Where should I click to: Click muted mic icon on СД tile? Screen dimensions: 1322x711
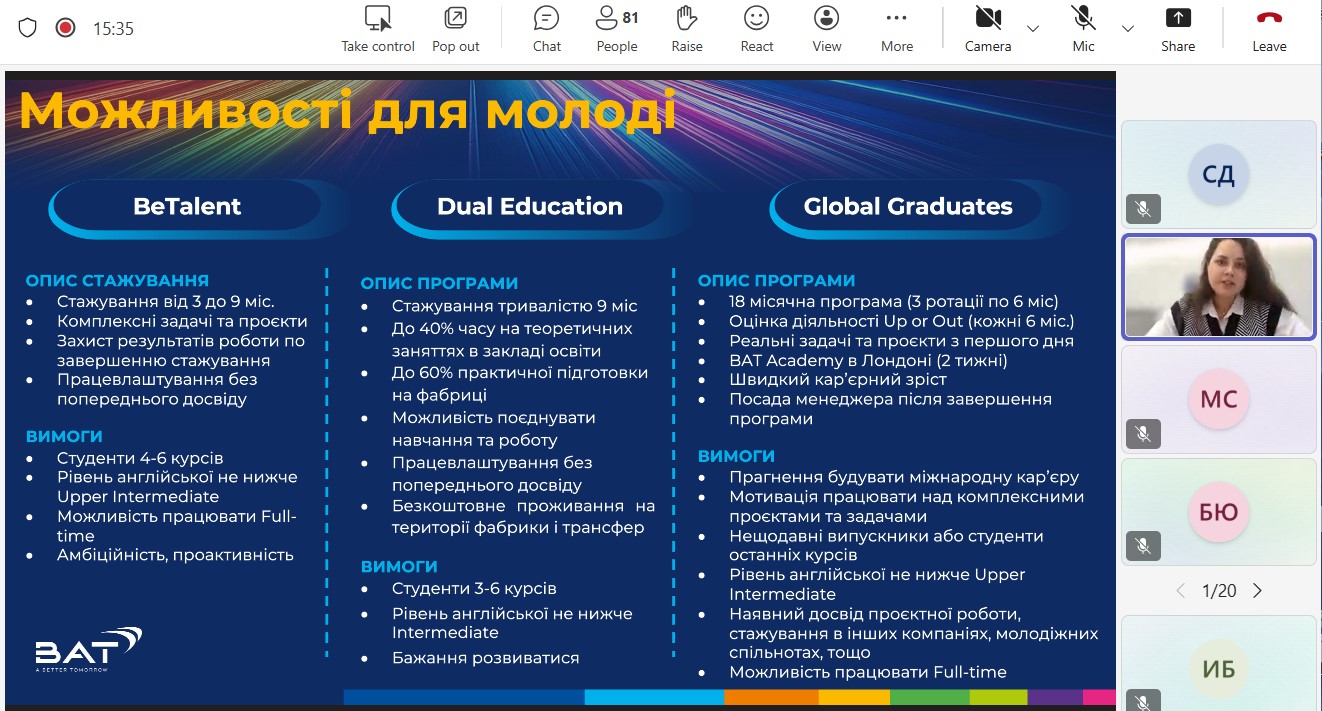point(1143,208)
